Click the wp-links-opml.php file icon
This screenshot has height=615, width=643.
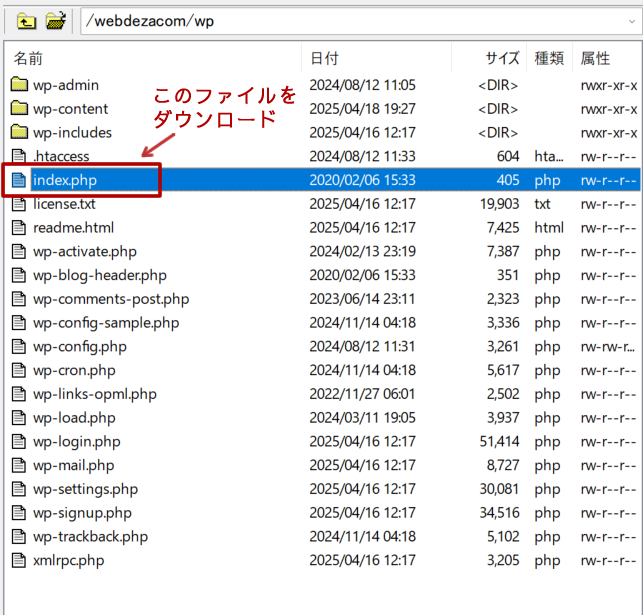(x=18, y=394)
